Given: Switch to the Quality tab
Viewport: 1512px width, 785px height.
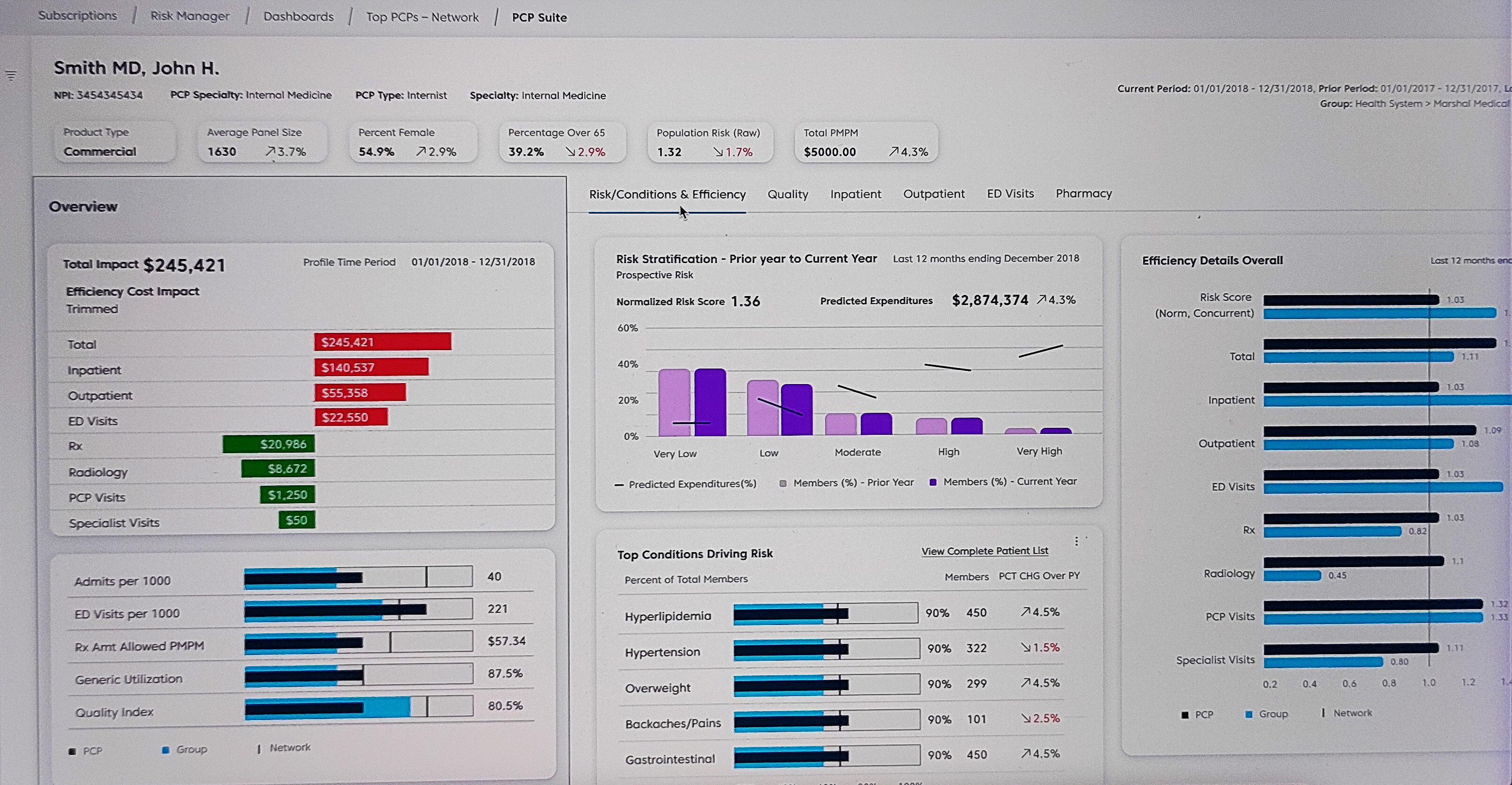Looking at the screenshot, I should [x=788, y=194].
